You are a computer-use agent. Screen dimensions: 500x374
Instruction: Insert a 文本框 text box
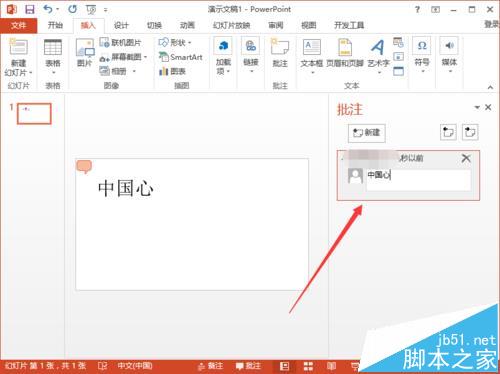point(312,56)
